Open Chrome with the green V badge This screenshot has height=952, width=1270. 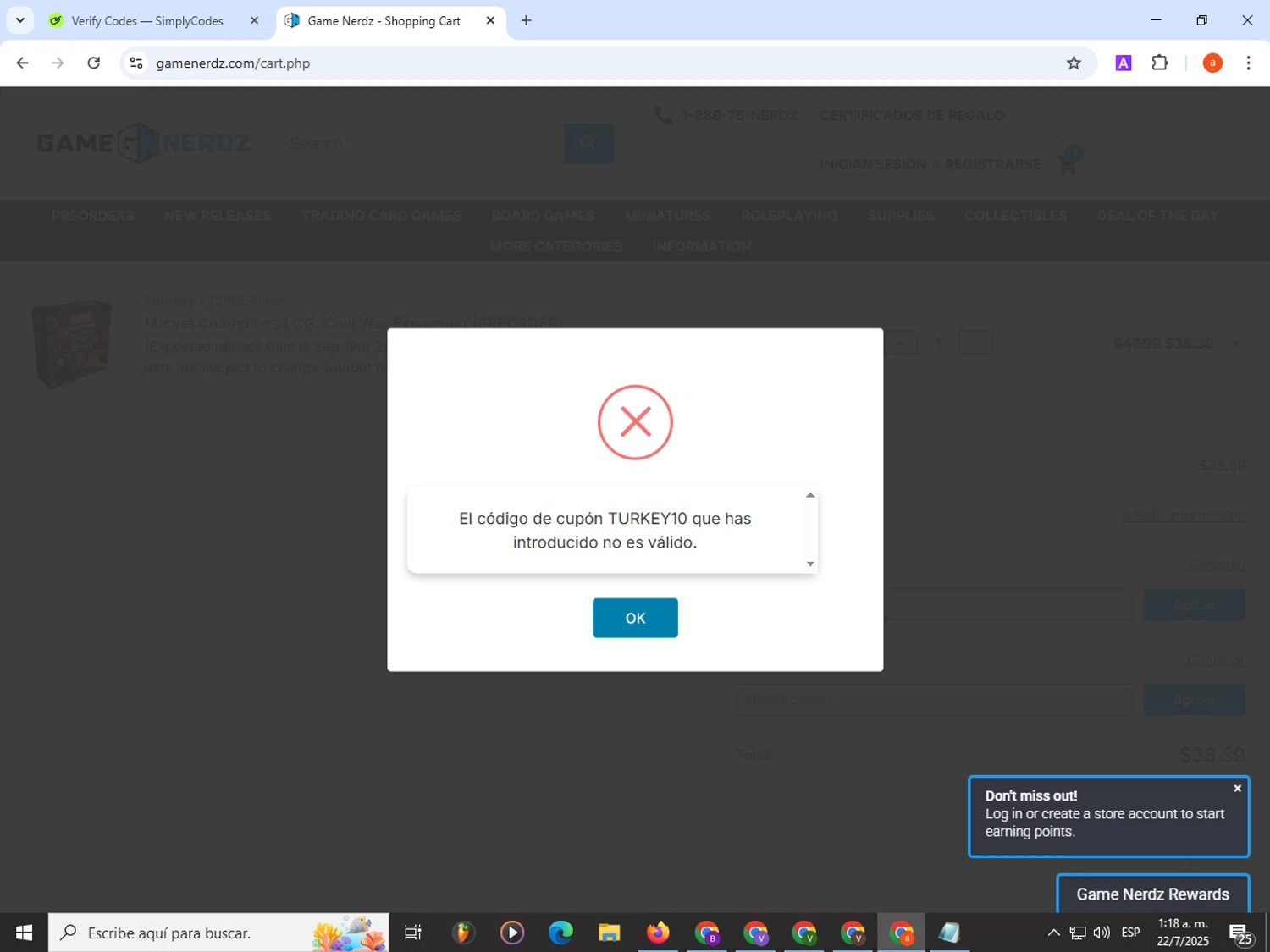(x=804, y=933)
